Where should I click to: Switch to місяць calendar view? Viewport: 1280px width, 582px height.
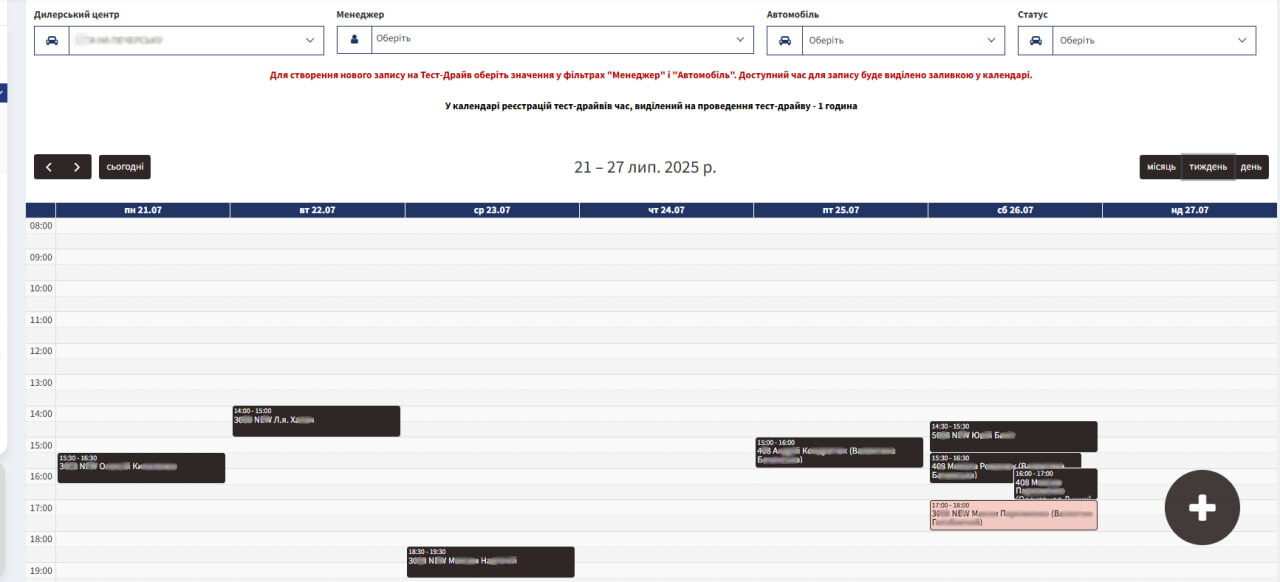click(1161, 167)
